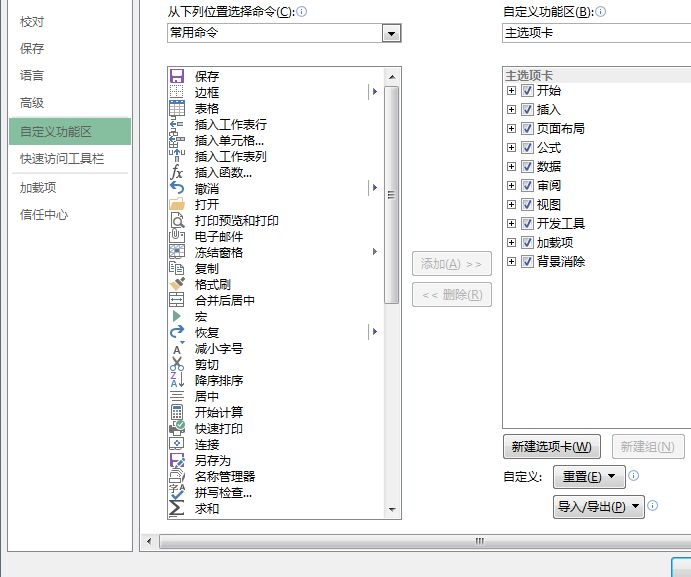Click the 新建选项卡 button
Viewport: 691px width, 577px height.
tap(551, 447)
